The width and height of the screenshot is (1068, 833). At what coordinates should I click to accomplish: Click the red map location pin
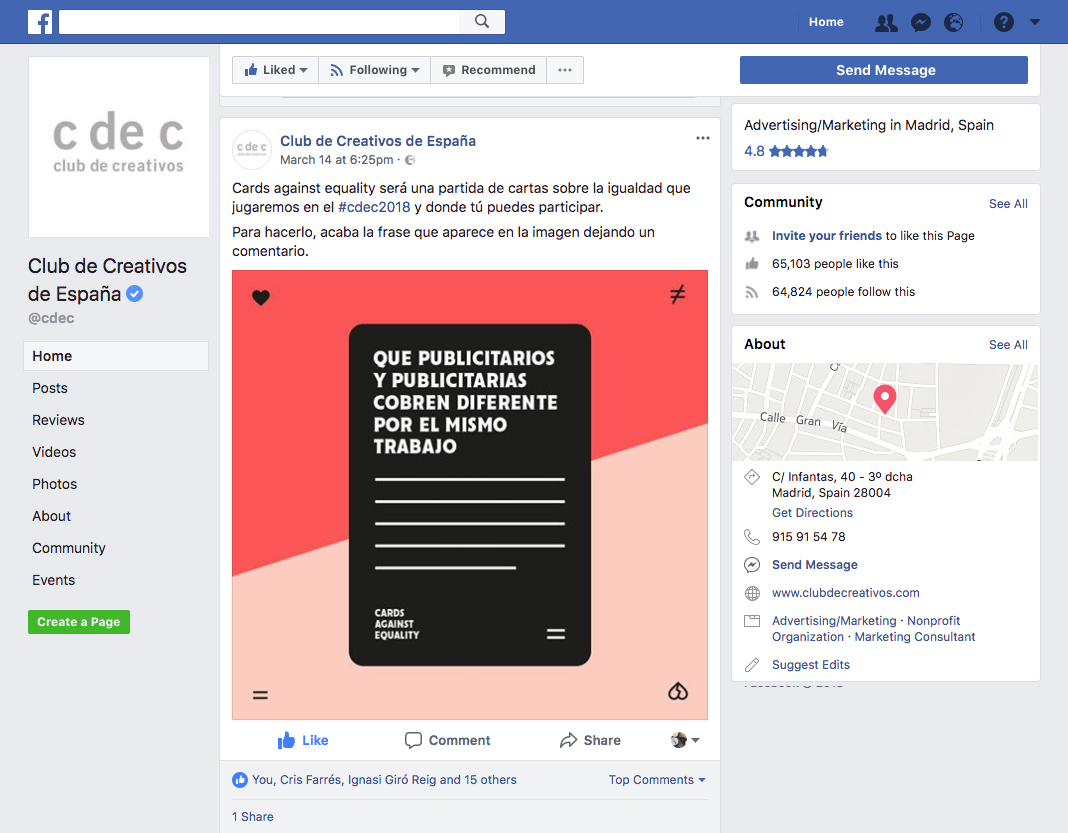(x=885, y=398)
